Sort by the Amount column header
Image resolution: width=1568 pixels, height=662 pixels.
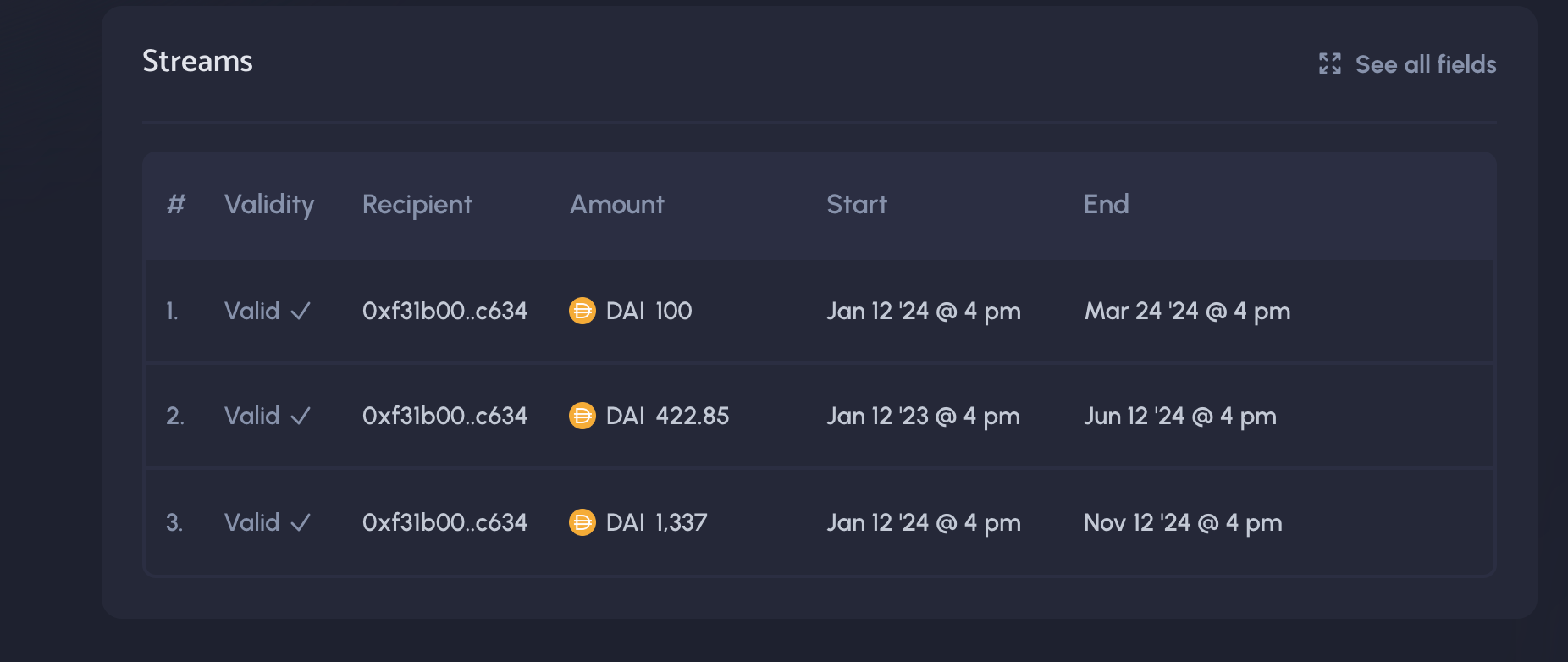[616, 205]
